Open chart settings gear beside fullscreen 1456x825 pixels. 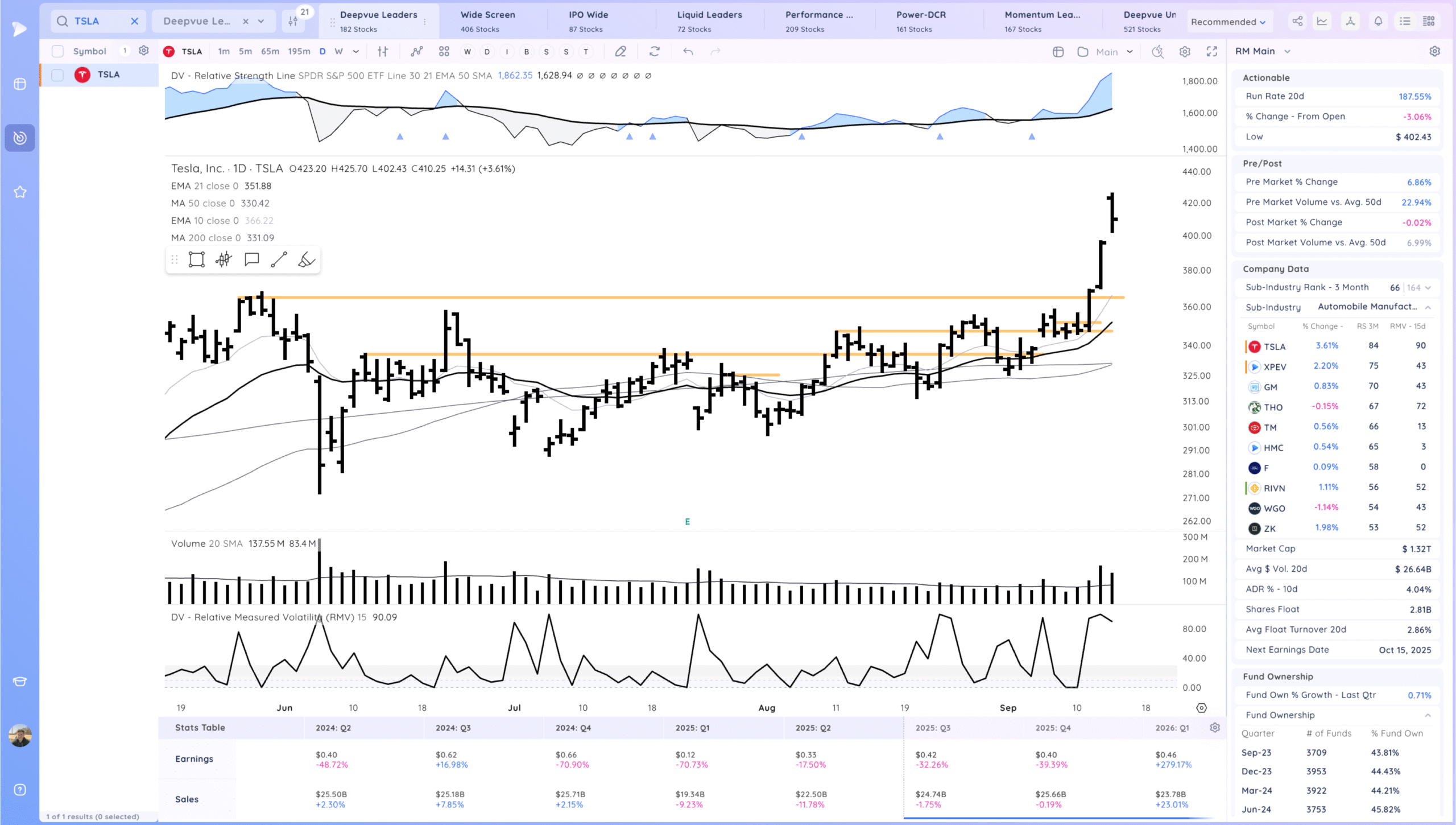(x=1185, y=52)
